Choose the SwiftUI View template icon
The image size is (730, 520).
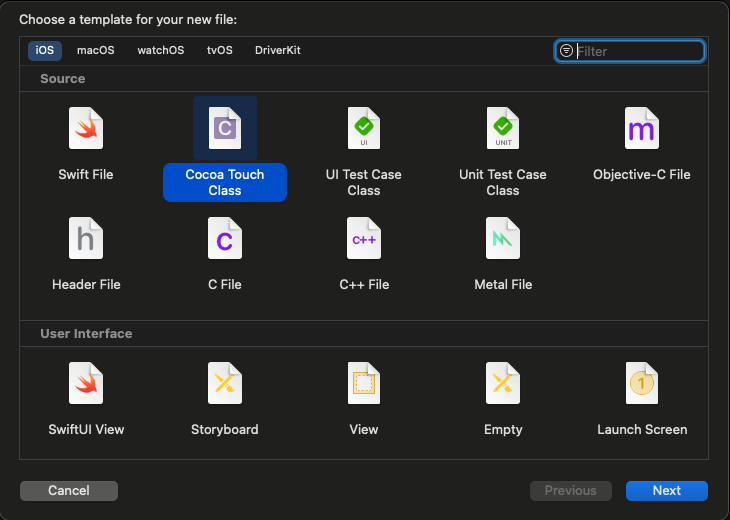coord(86,383)
